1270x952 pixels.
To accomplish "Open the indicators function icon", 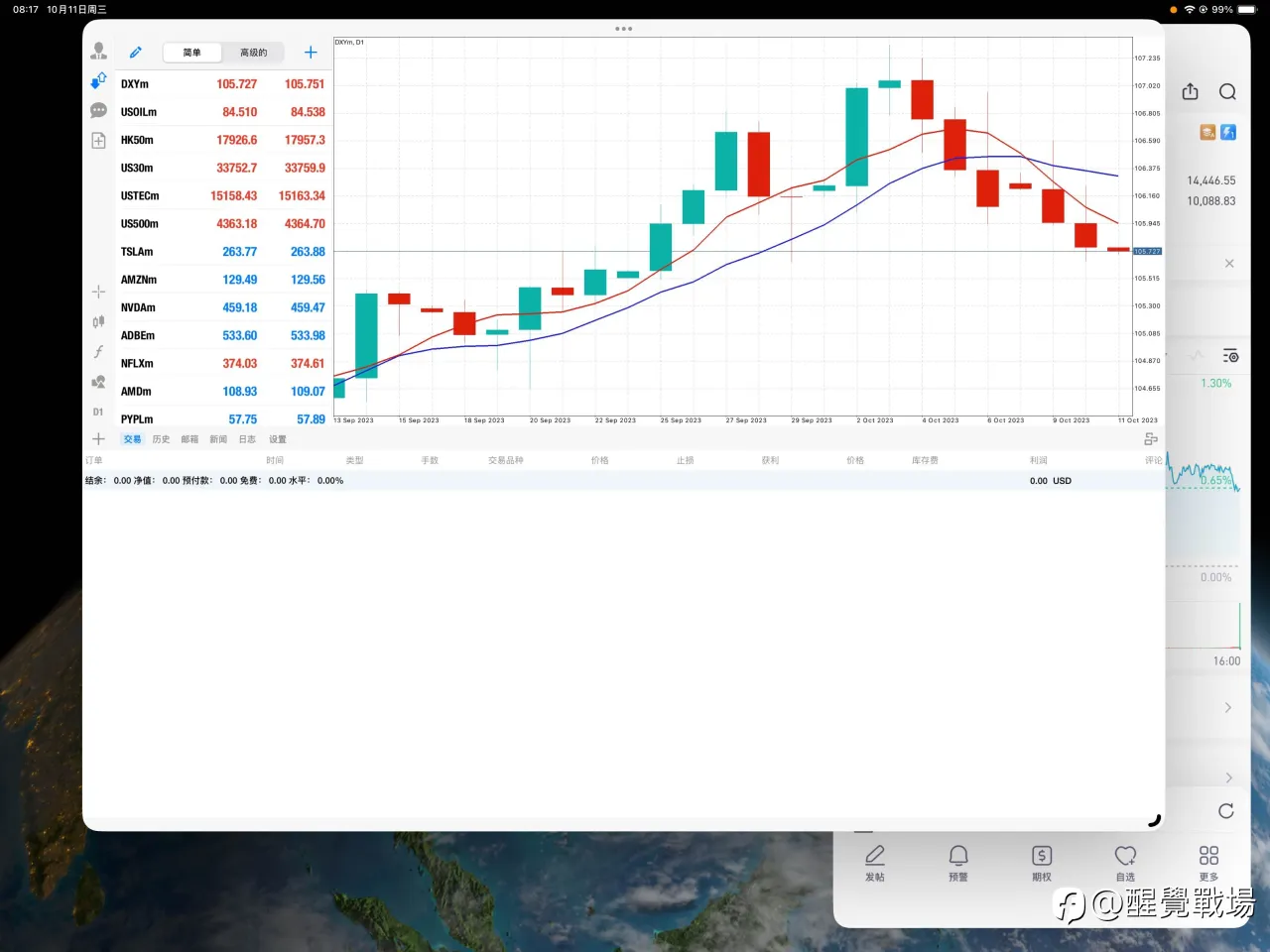I will pos(98,351).
